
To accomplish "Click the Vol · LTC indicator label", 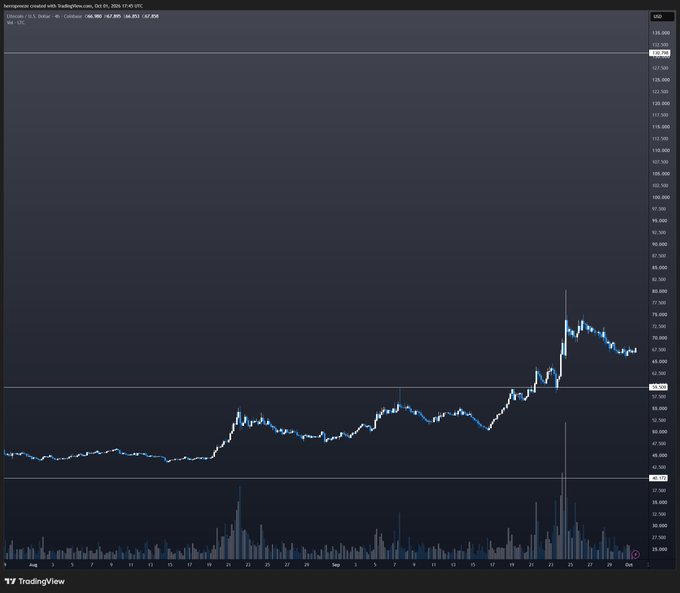I will (16, 23).
